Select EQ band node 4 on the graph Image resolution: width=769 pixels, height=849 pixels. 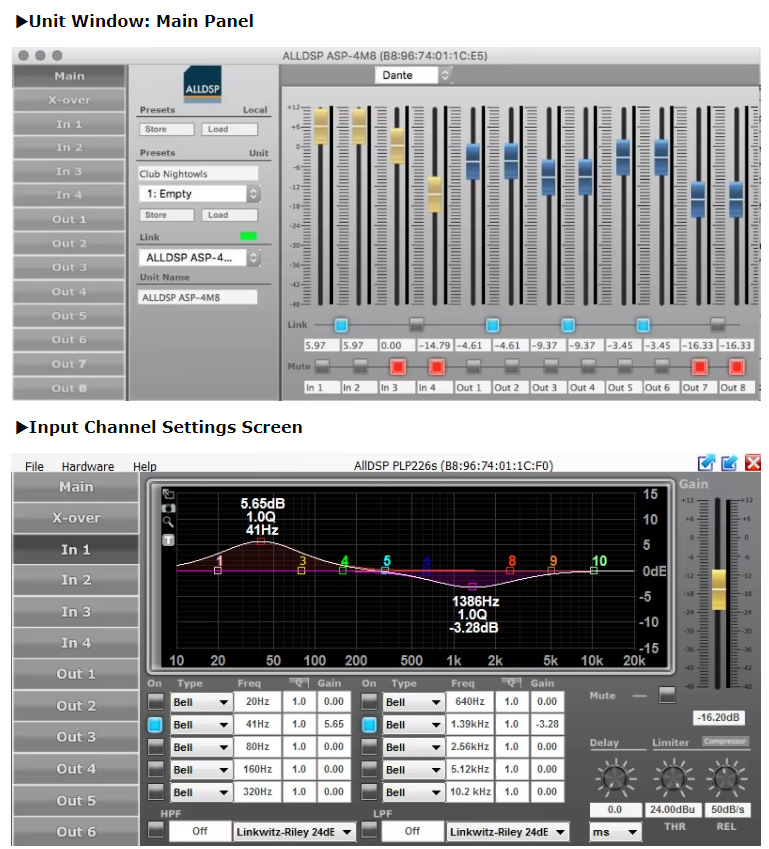(x=343, y=570)
